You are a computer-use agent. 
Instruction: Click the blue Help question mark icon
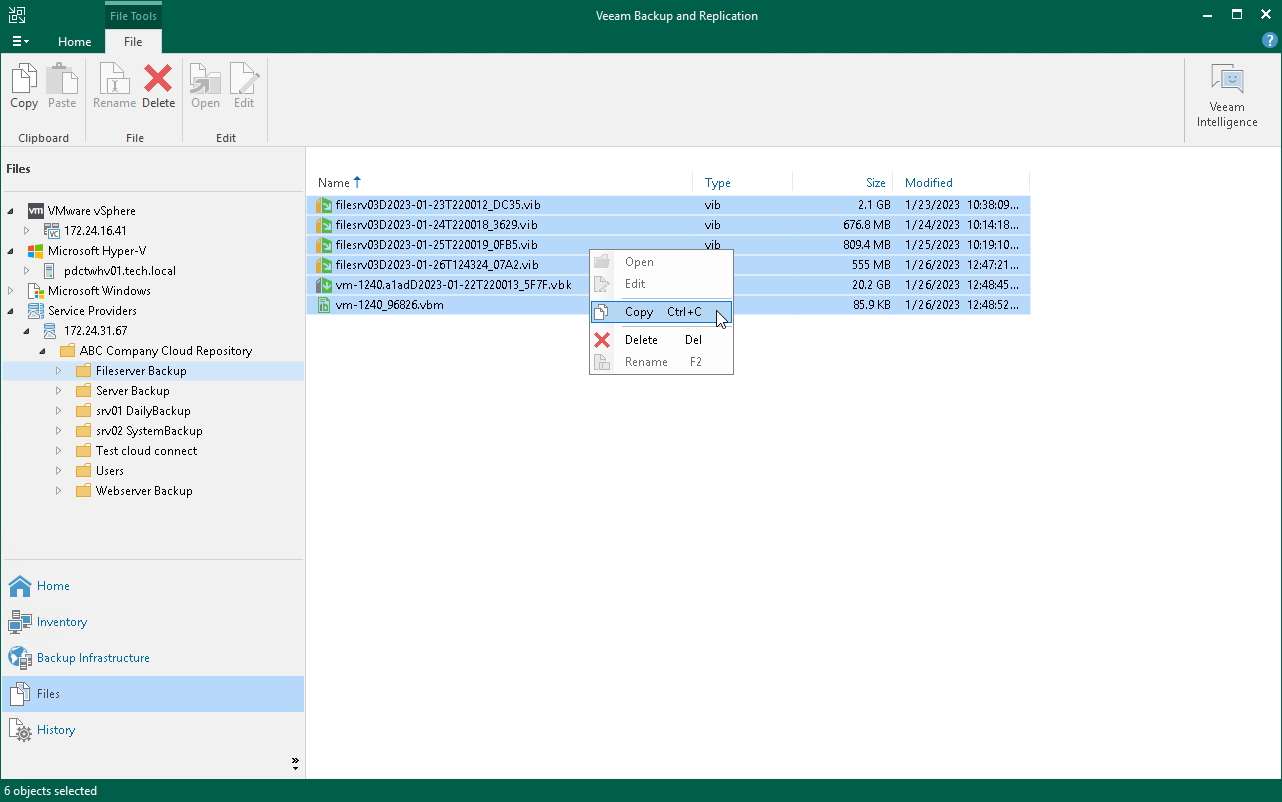click(1269, 39)
